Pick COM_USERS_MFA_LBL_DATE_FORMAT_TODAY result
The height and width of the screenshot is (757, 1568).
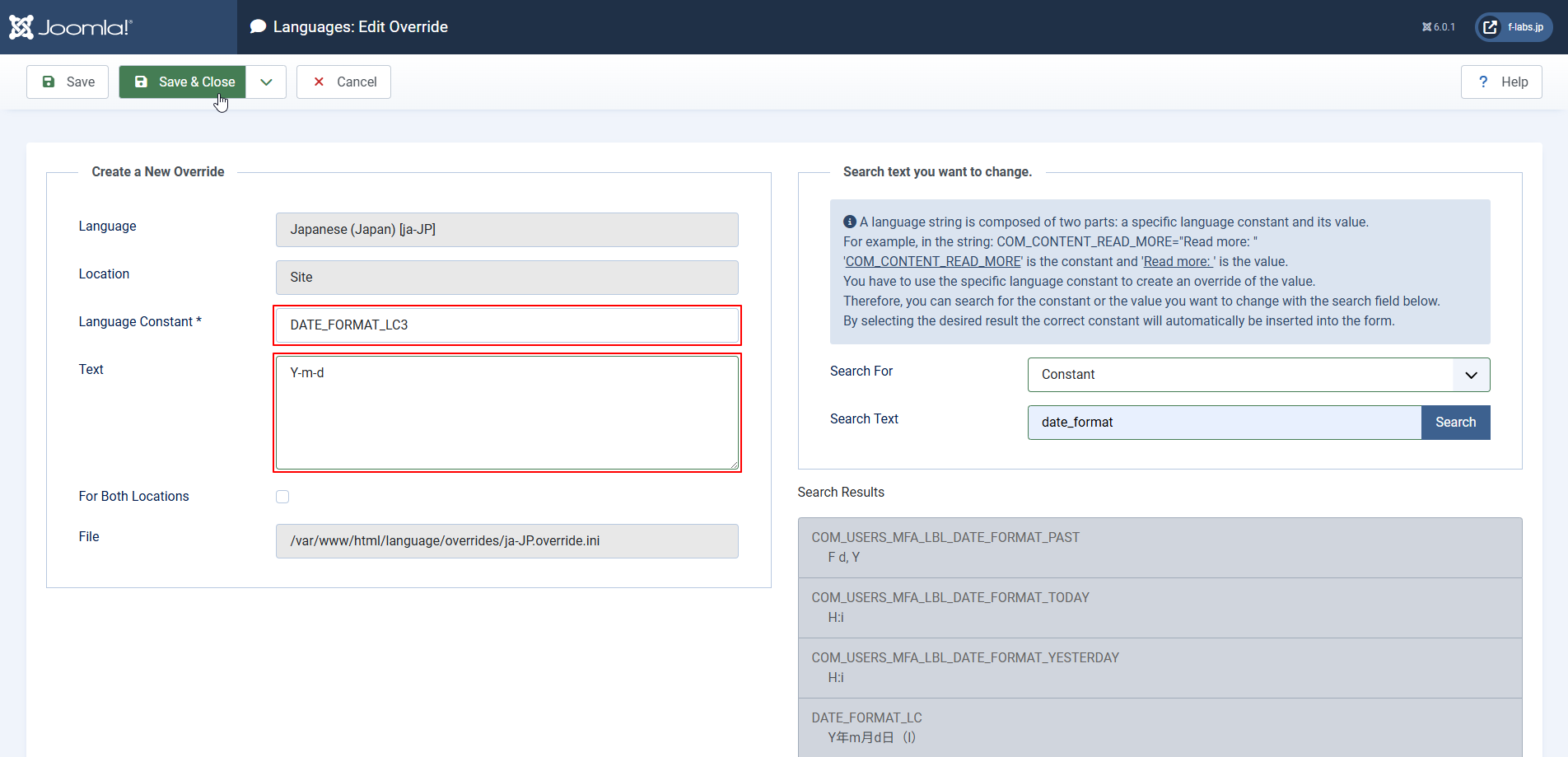1159,607
